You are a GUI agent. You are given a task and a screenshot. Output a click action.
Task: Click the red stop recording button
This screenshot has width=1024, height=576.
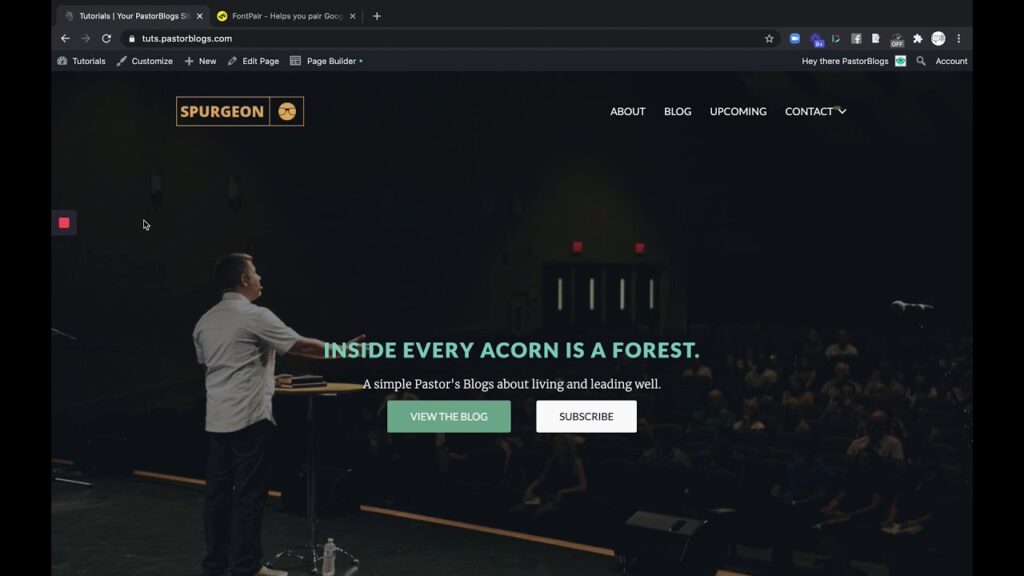point(64,223)
